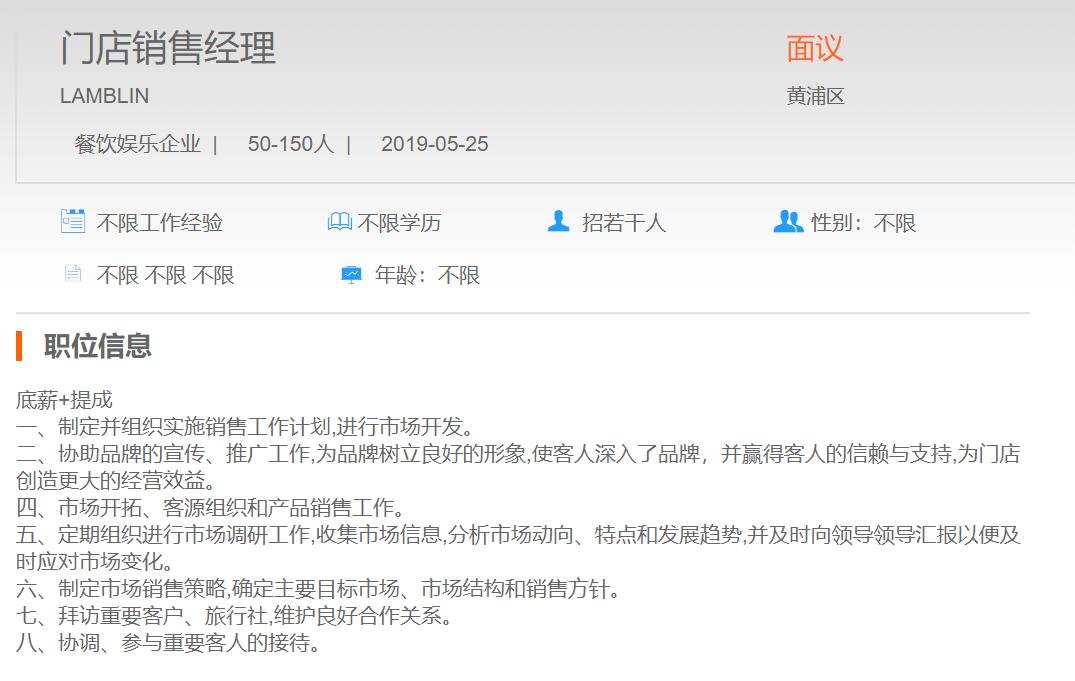Click the document icon beside 不限 不限 不限

72,274
